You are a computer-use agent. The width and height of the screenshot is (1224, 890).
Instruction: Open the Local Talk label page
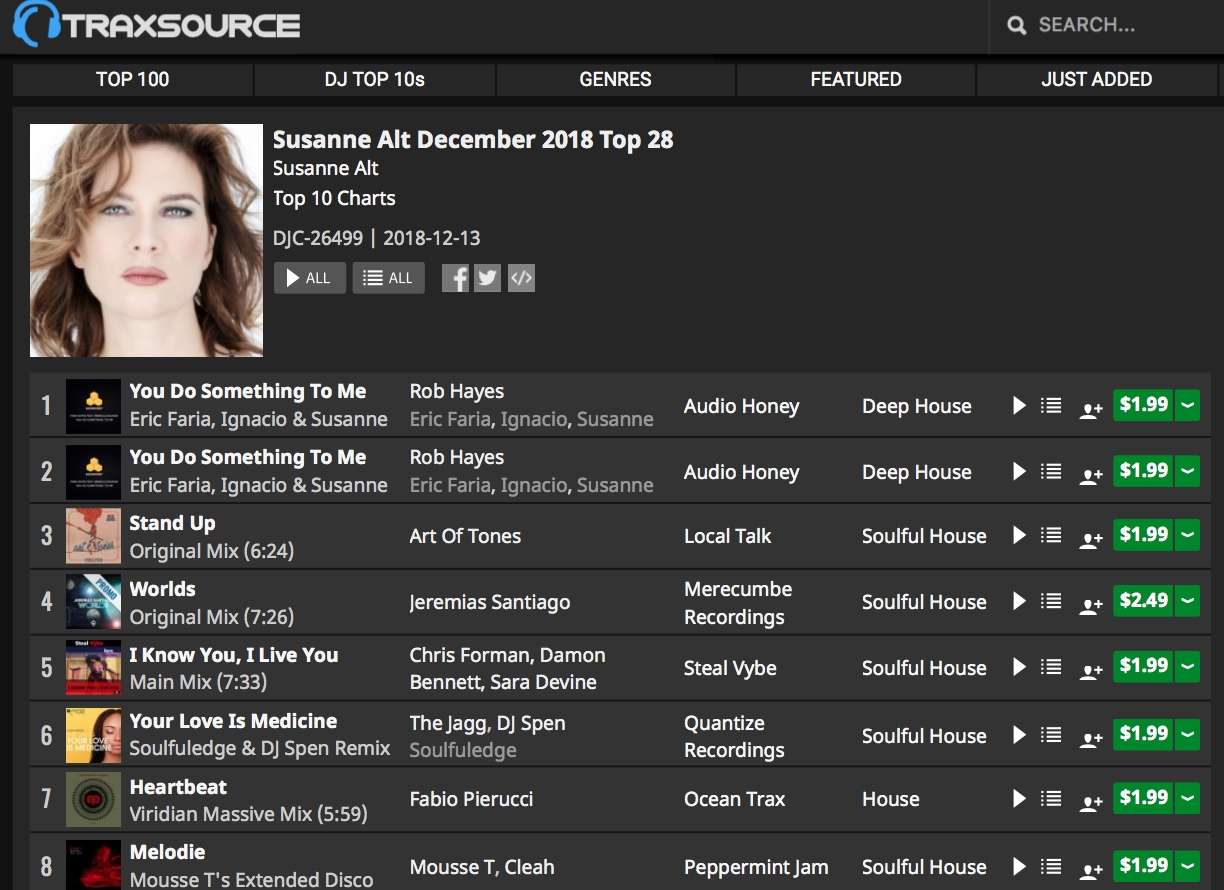pyautogui.click(x=727, y=536)
